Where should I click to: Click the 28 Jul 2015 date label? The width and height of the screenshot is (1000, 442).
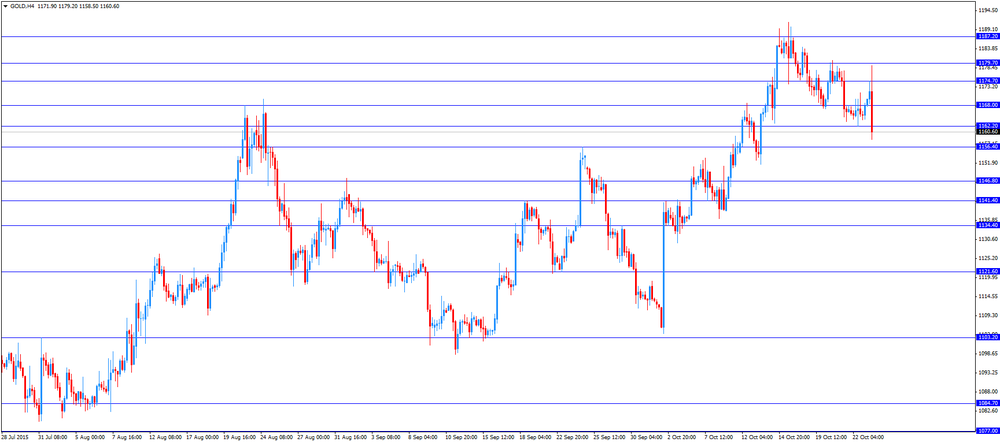(x=13, y=438)
